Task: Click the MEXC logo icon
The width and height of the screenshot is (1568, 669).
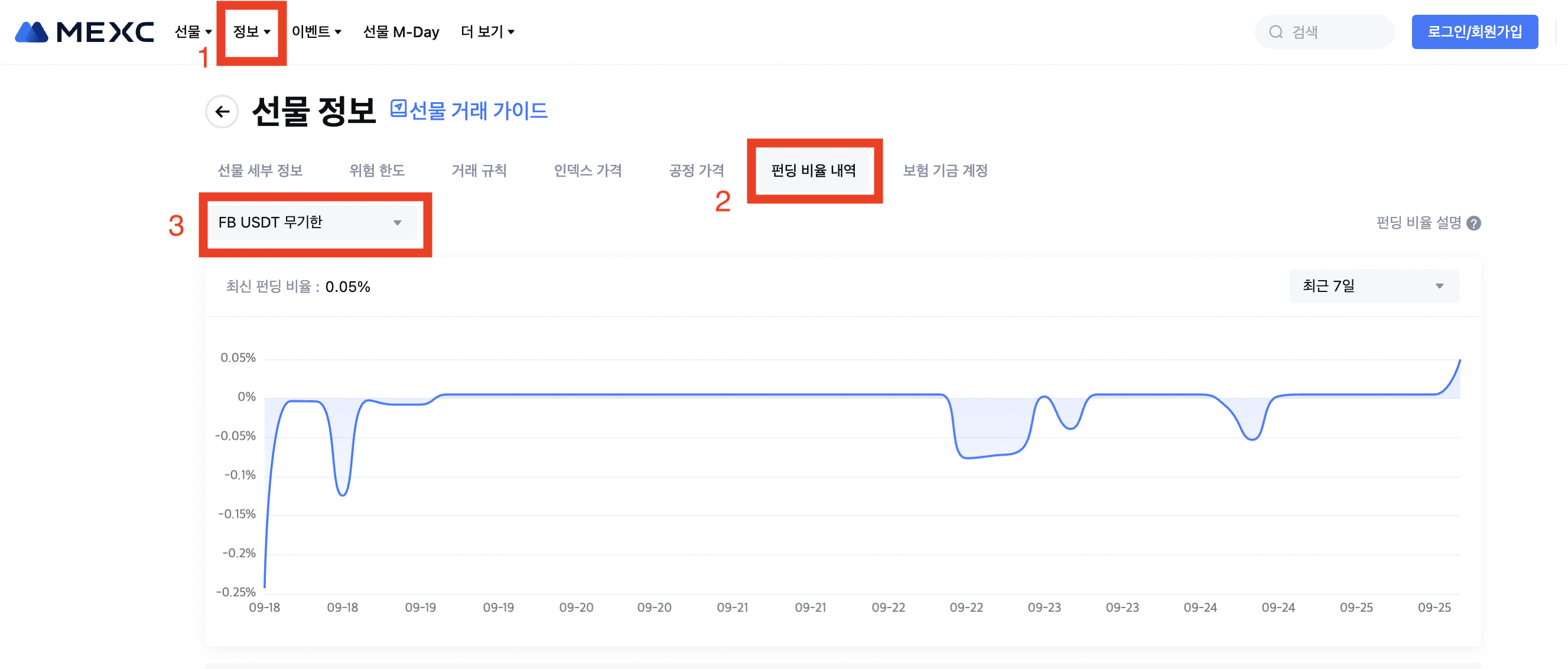Action: (x=32, y=32)
